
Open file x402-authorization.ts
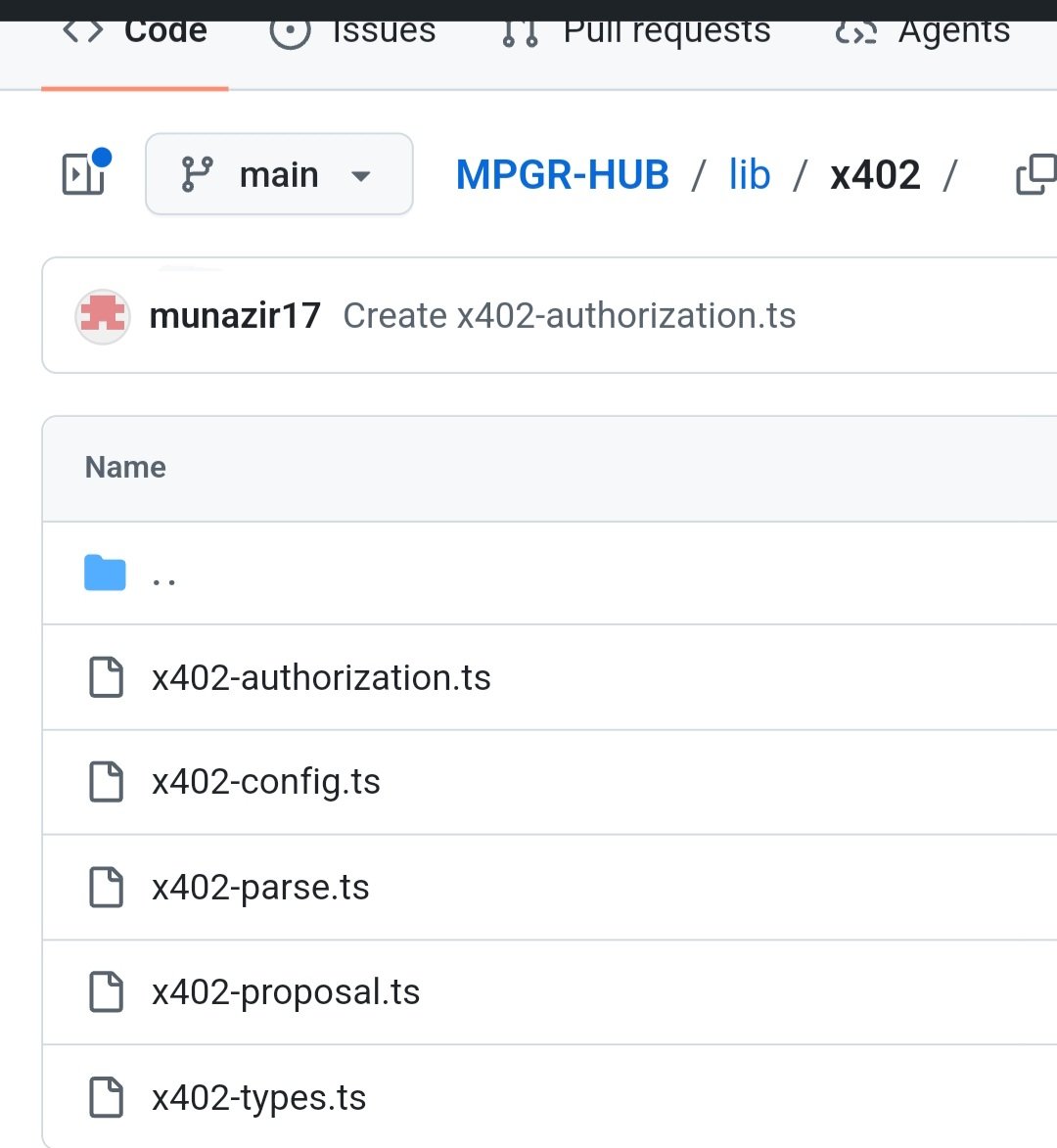tap(321, 677)
